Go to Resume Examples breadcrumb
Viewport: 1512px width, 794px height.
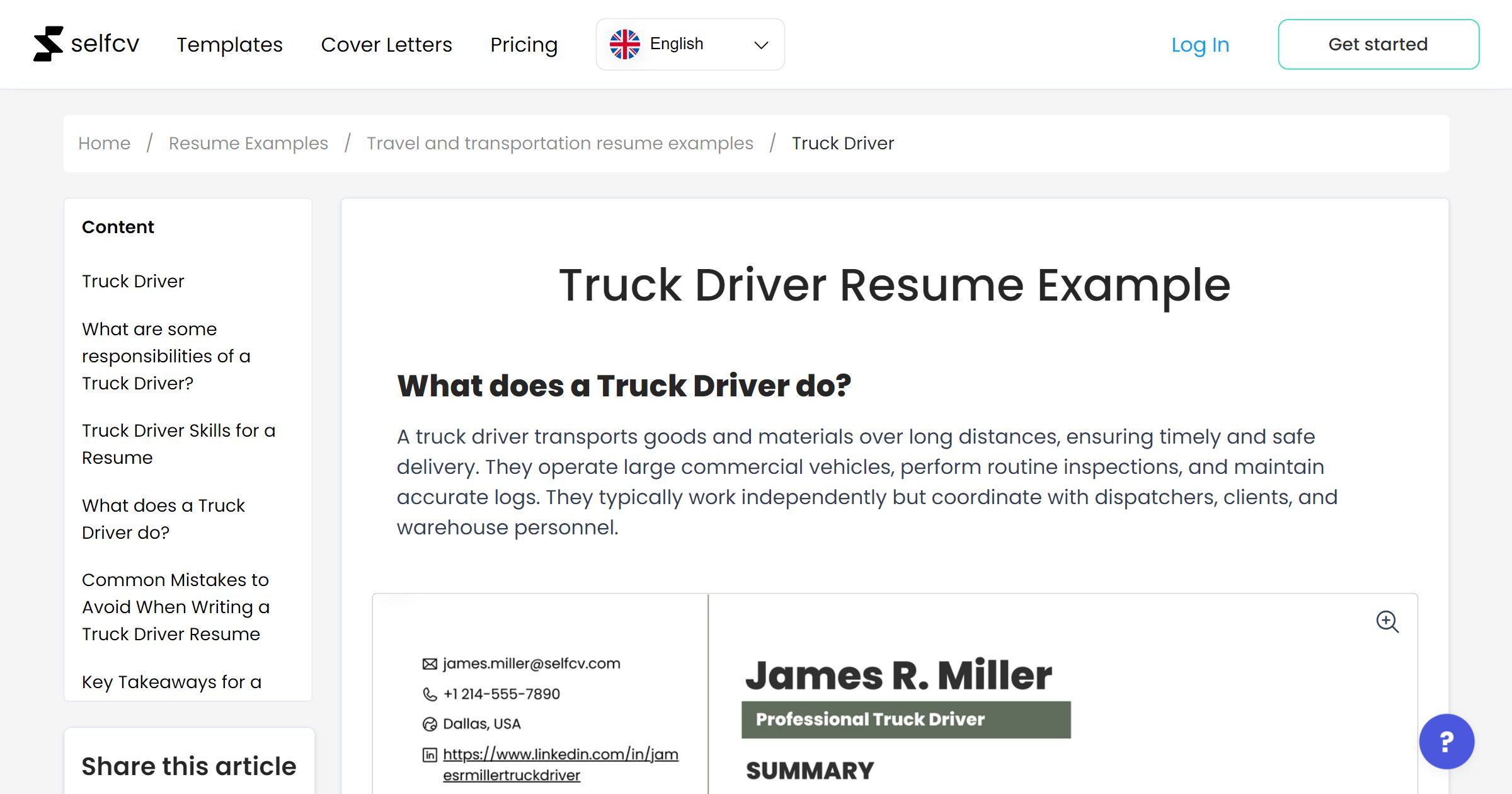(248, 143)
